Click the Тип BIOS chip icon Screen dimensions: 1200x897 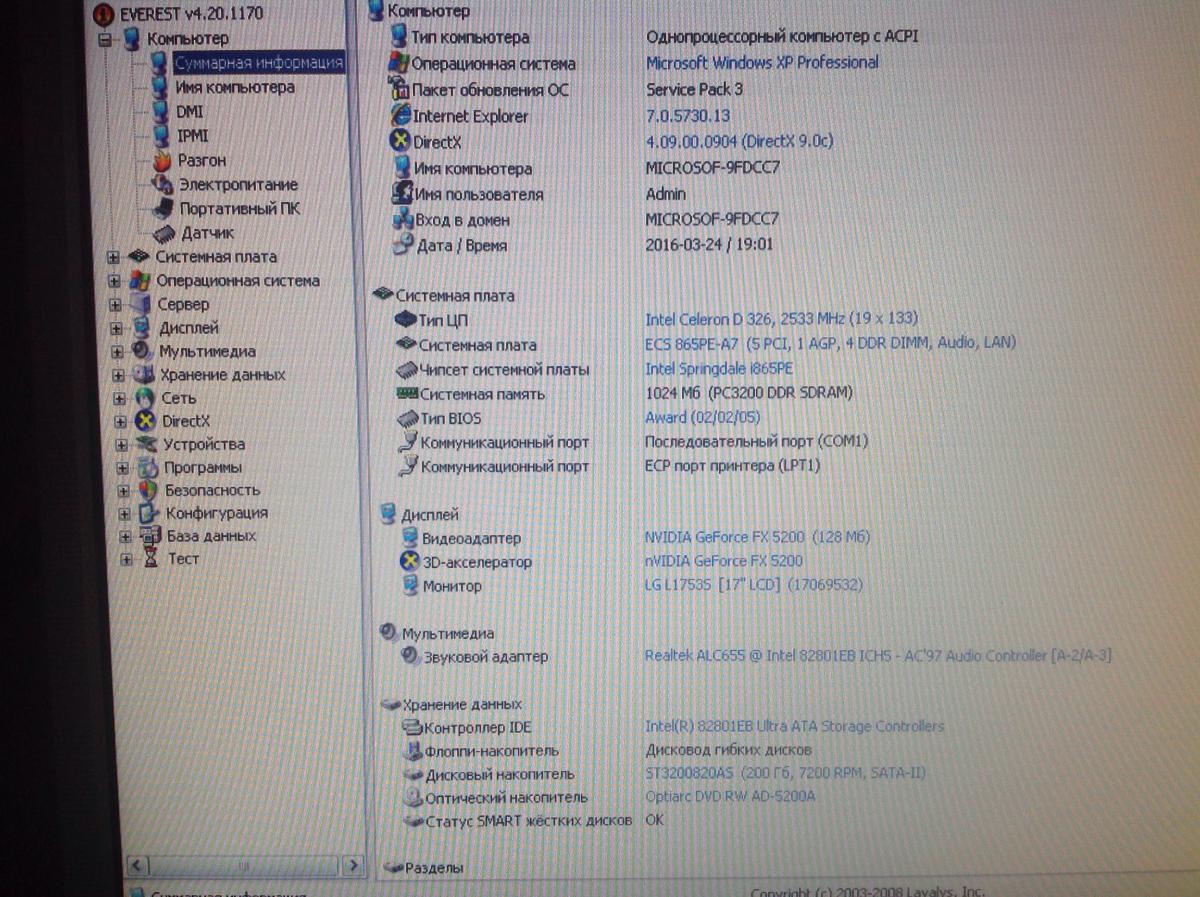pyautogui.click(x=406, y=418)
